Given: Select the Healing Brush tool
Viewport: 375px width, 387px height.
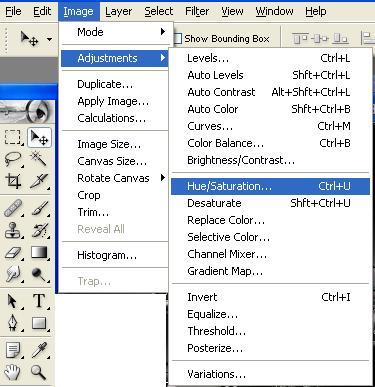Looking at the screenshot, I should click(13, 208).
